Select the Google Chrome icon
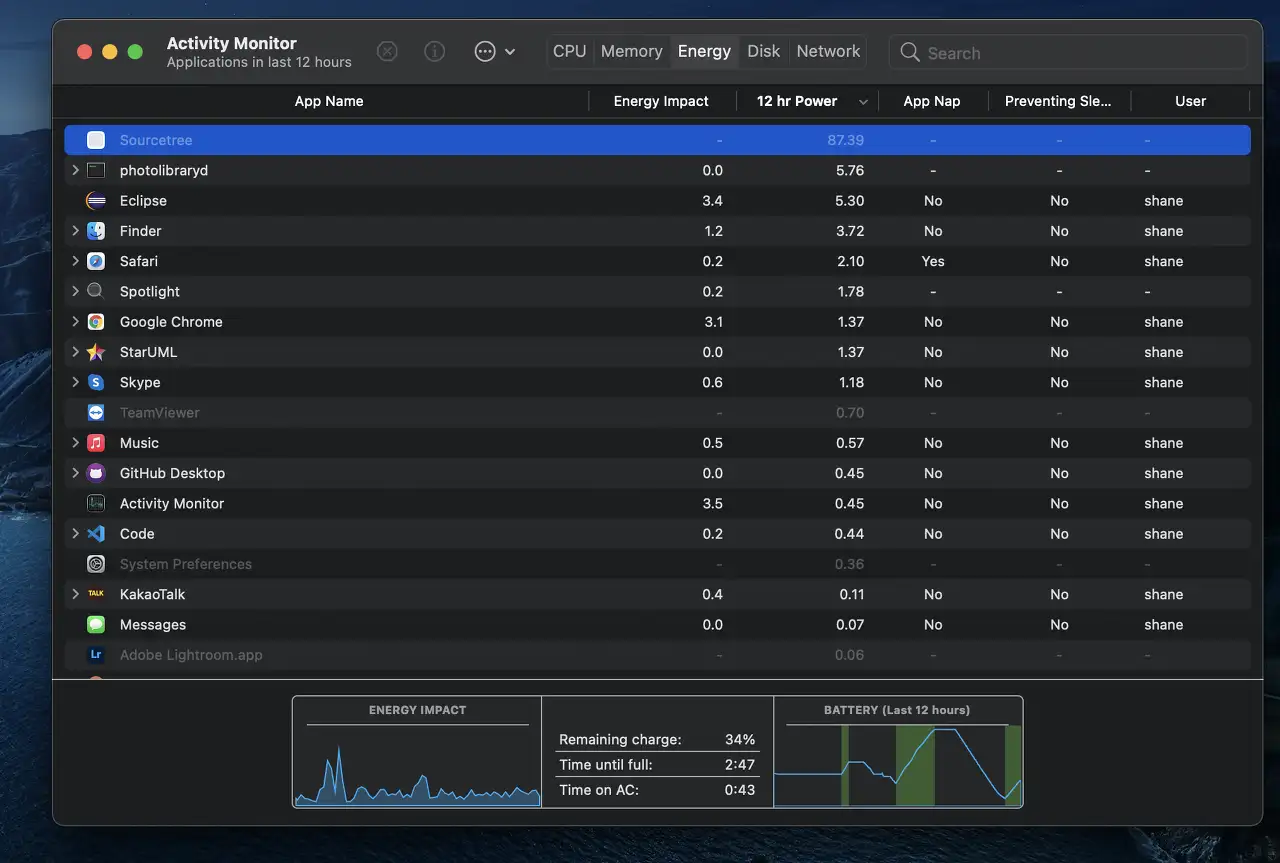The height and width of the screenshot is (863, 1280). pyautogui.click(x=96, y=322)
